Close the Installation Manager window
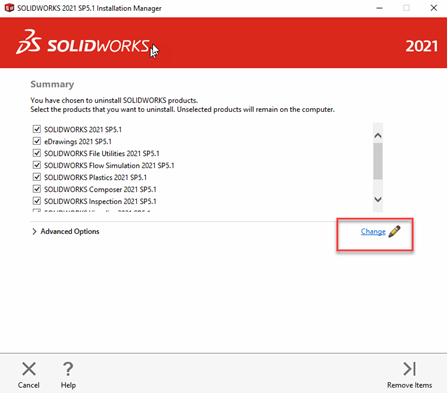The width and height of the screenshot is (447, 393). click(433, 8)
